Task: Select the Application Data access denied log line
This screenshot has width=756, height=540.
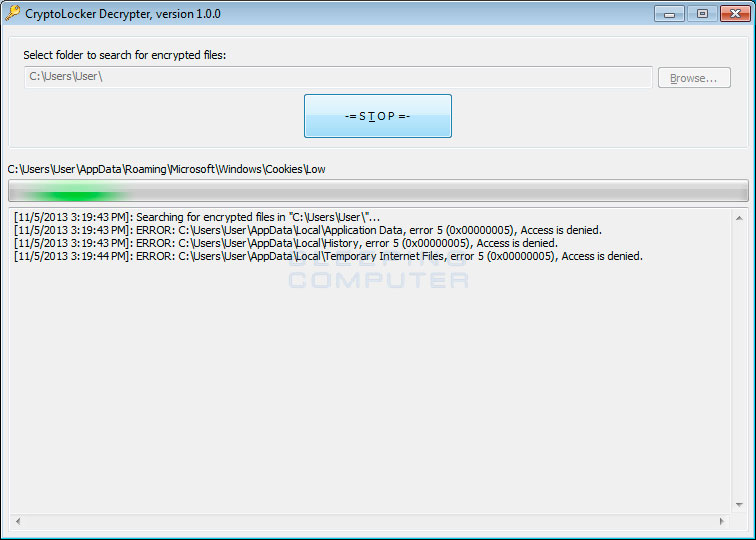Action: pyautogui.click(x=308, y=230)
